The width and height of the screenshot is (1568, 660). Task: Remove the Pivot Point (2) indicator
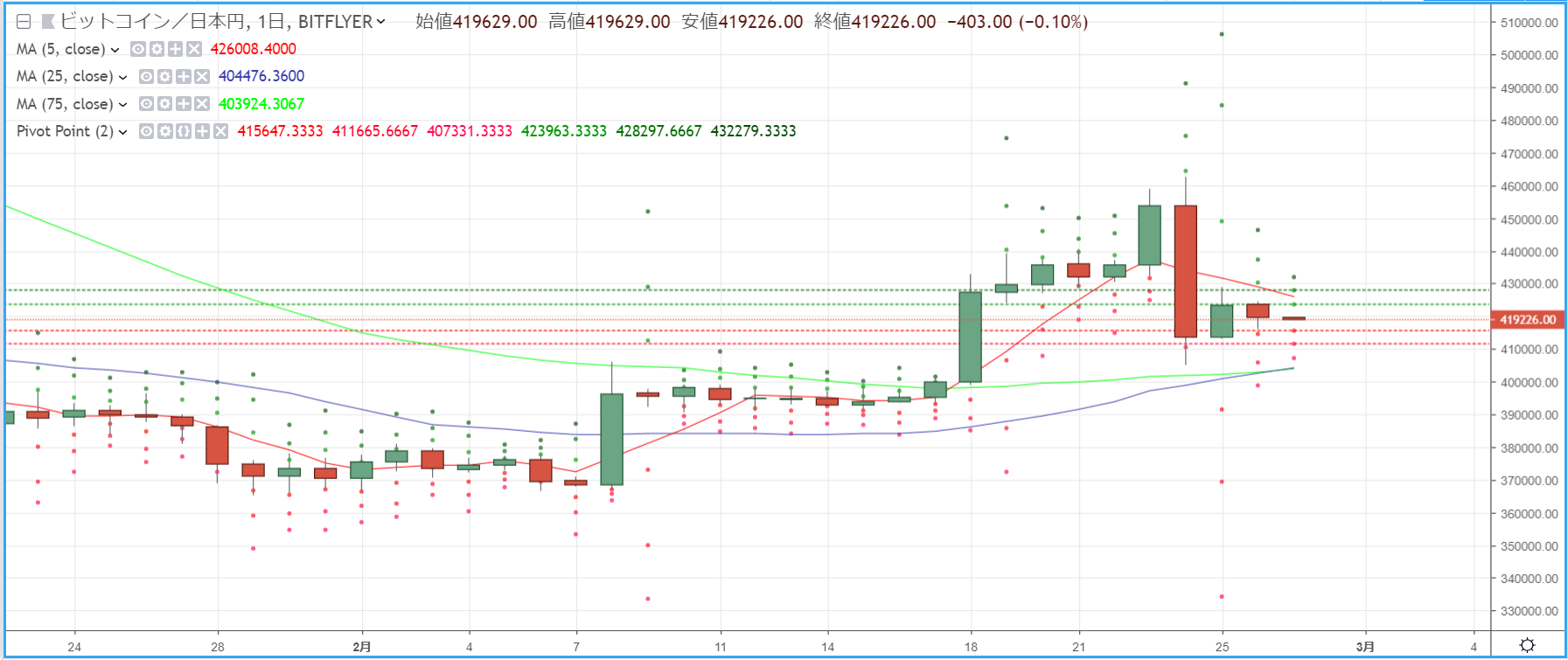[x=220, y=131]
